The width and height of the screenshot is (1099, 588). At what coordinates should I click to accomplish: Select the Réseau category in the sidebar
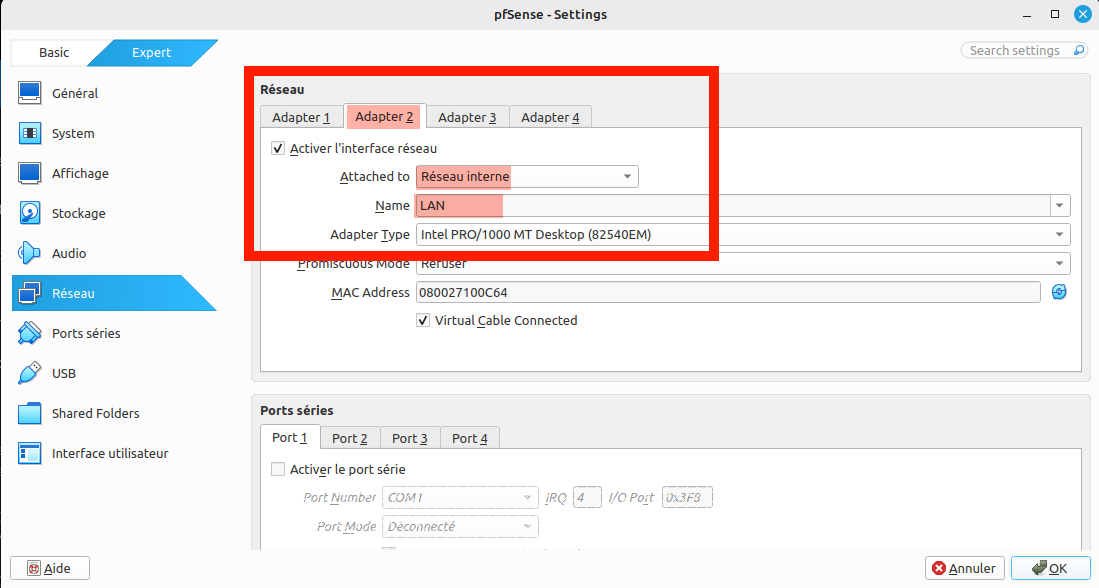point(114,293)
